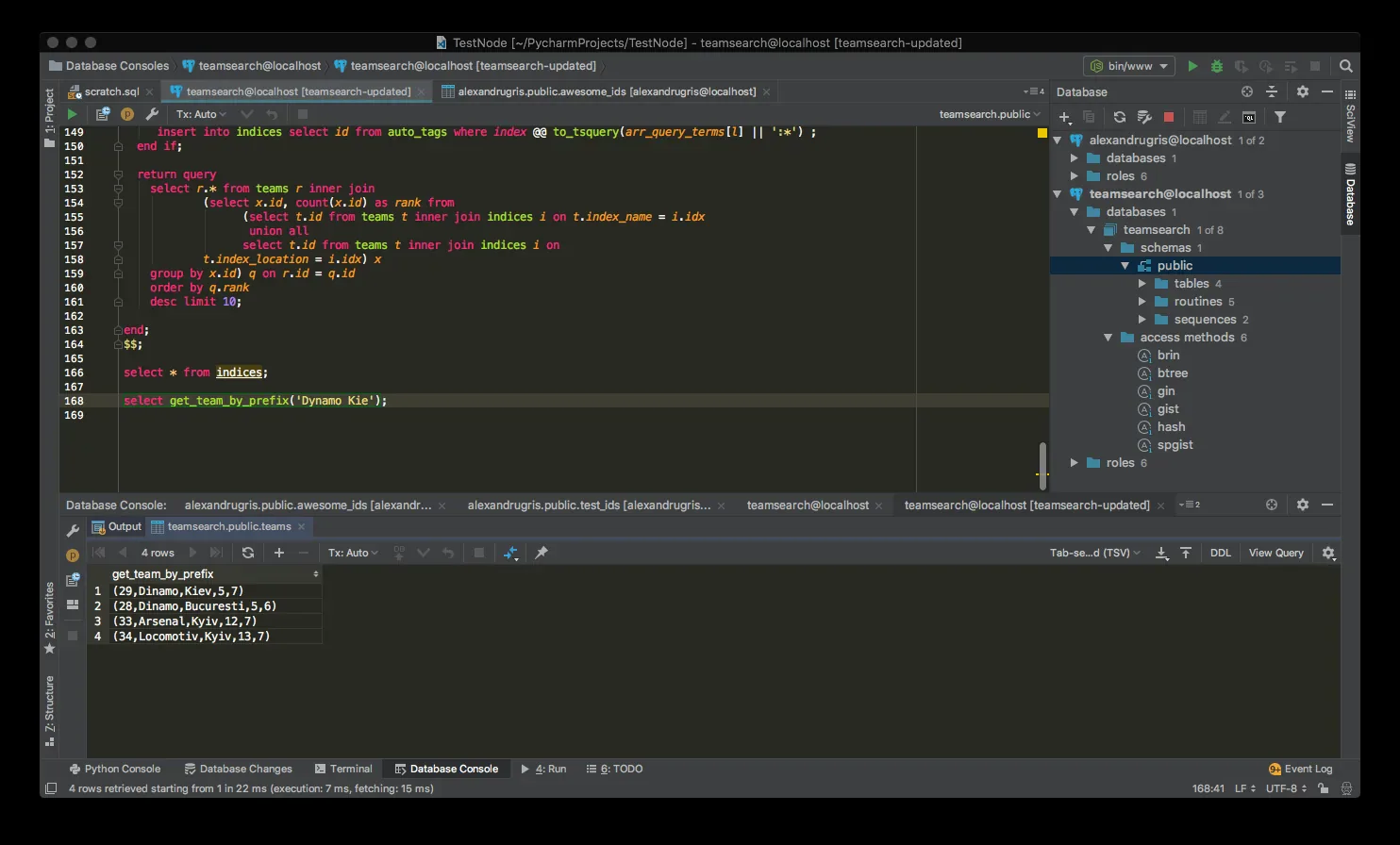
Task: Toggle read-only lock icon in status bar
Action: coord(1325,788)
